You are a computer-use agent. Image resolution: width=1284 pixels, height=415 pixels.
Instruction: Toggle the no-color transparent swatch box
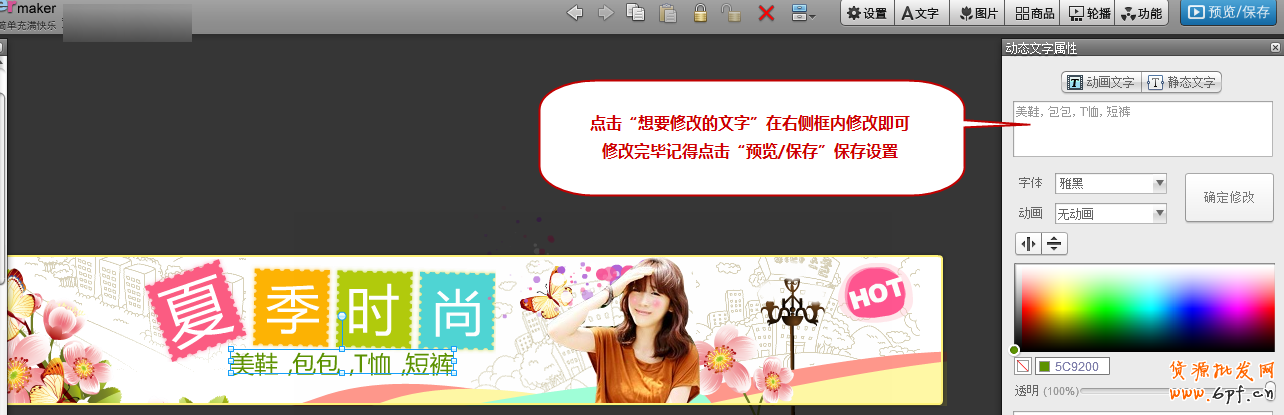pyautogui.click(x=1023, y=367)
